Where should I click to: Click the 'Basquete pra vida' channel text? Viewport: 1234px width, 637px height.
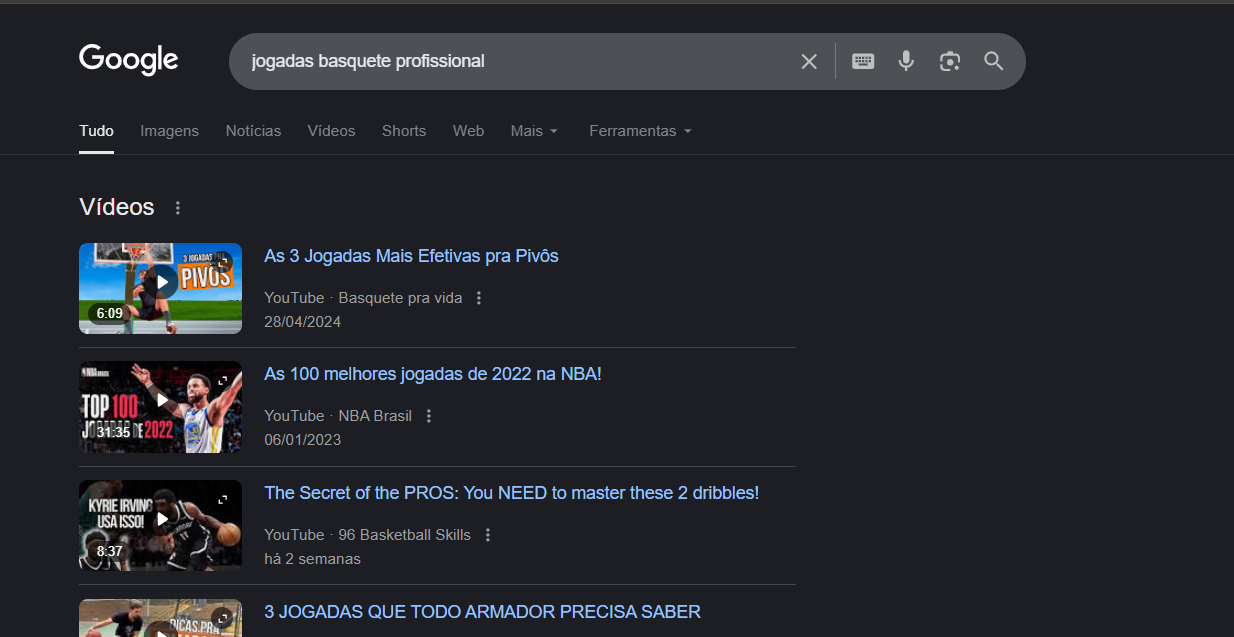[x=400, y=298]
